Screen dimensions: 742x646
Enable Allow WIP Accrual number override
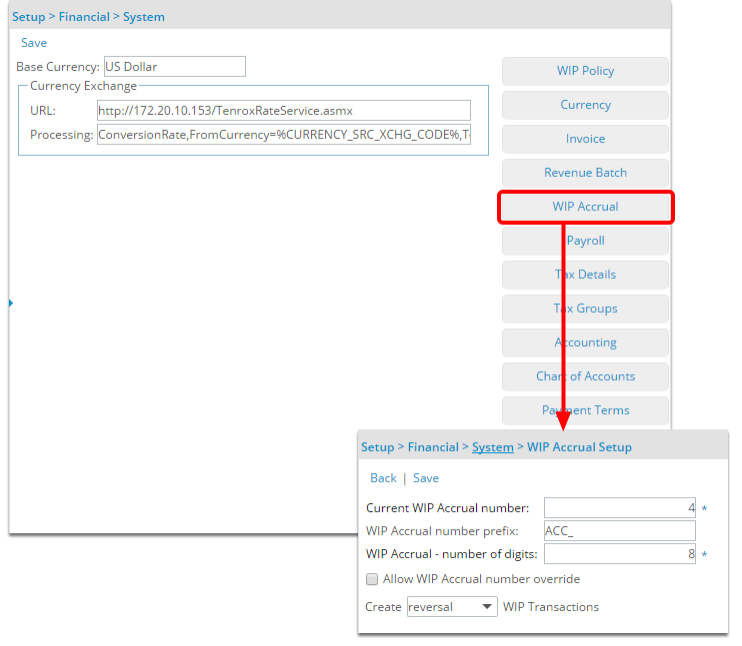(372, 579)
